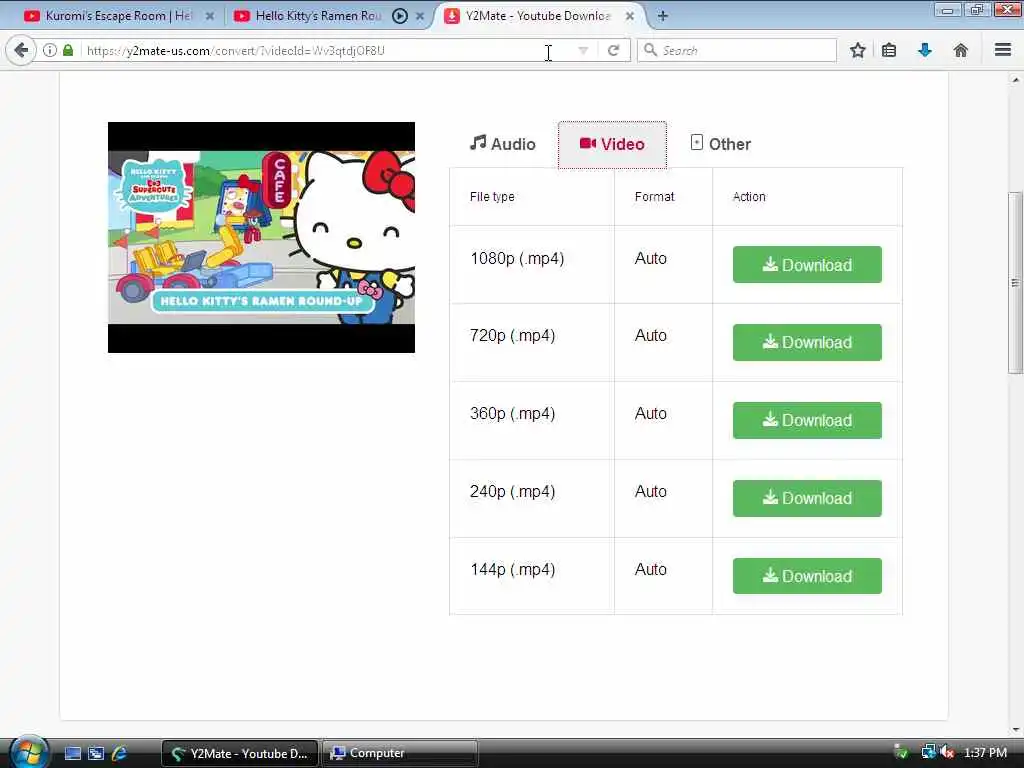Click the '1080p (.mp4)' file type text
This screenshot has height=768, width=1024.
(517, 259)
